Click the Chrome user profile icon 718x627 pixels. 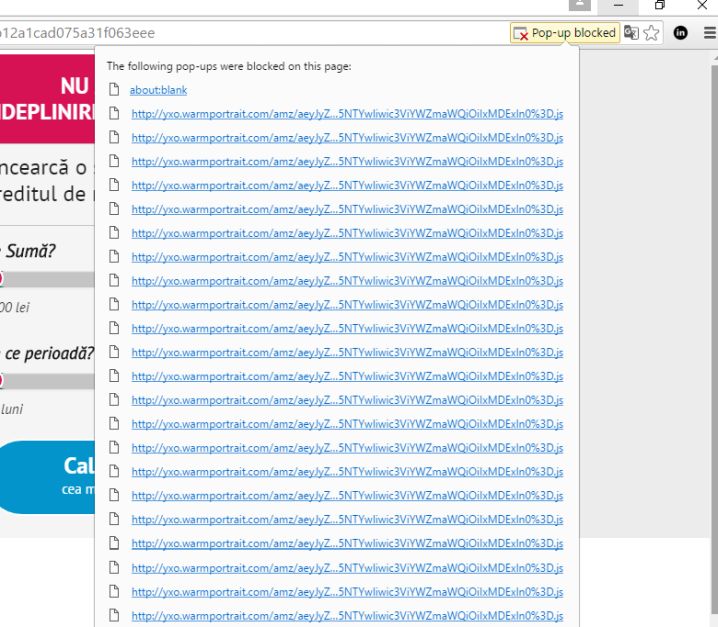pyautogui.click(x=580, y=5)
